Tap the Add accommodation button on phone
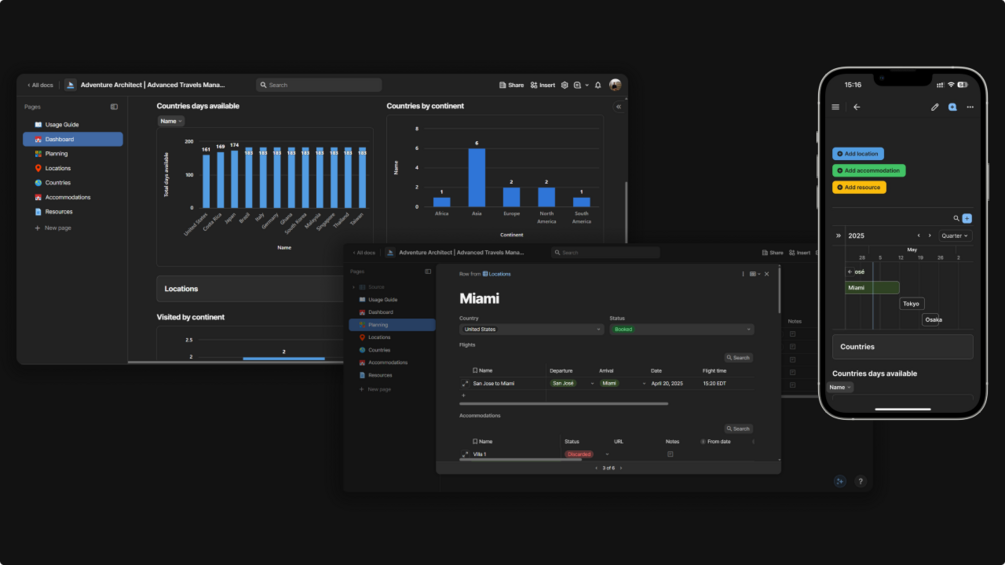1005x565 pixels. coord(869,170)
